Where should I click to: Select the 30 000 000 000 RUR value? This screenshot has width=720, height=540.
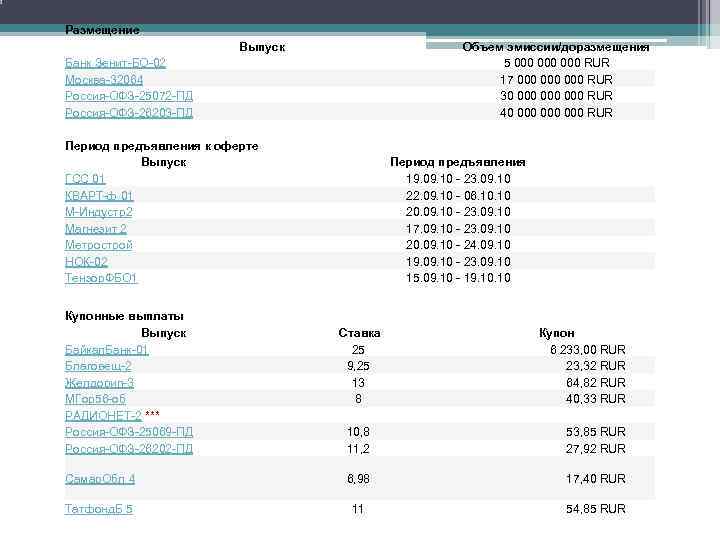click(557, 96)
